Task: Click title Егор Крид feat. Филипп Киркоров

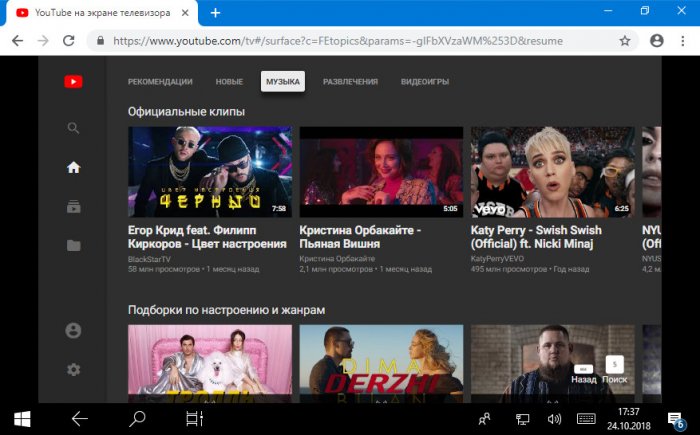Action: [207, 237]
